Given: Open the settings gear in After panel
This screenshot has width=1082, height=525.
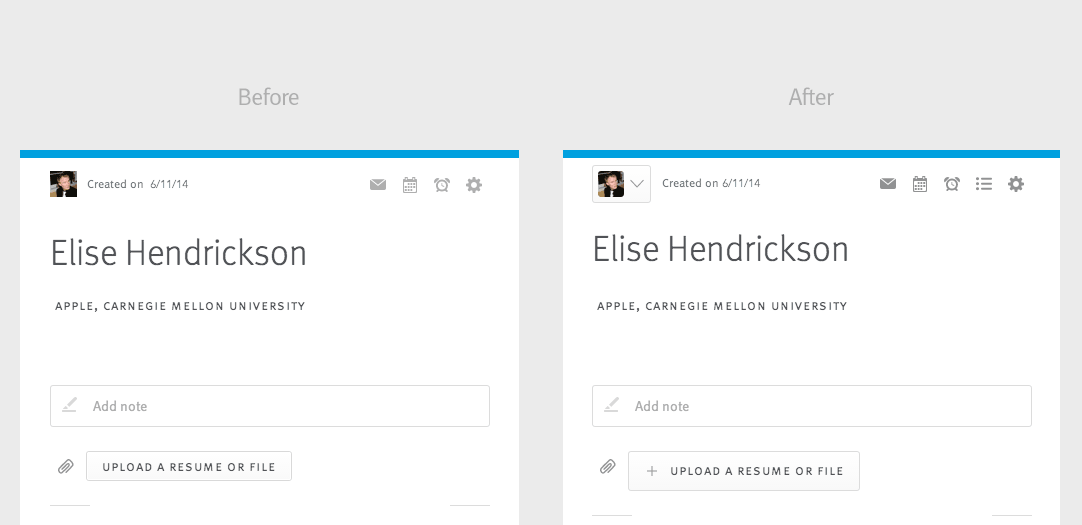Looking at the screenshot, I should pyautogui.click(x=1016, y=184).
